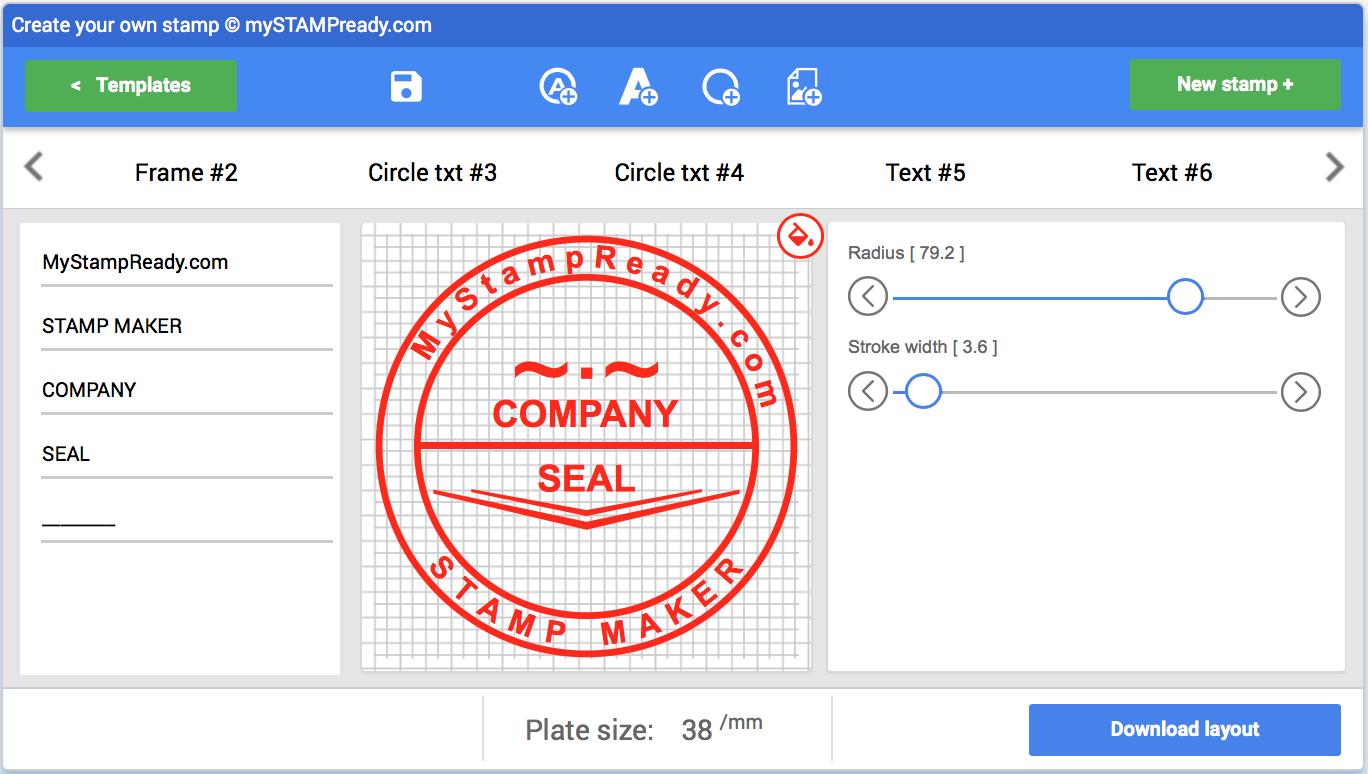Select the Text #6 tab
This screenshot has height=774, width=1368.
(1172, 173)
